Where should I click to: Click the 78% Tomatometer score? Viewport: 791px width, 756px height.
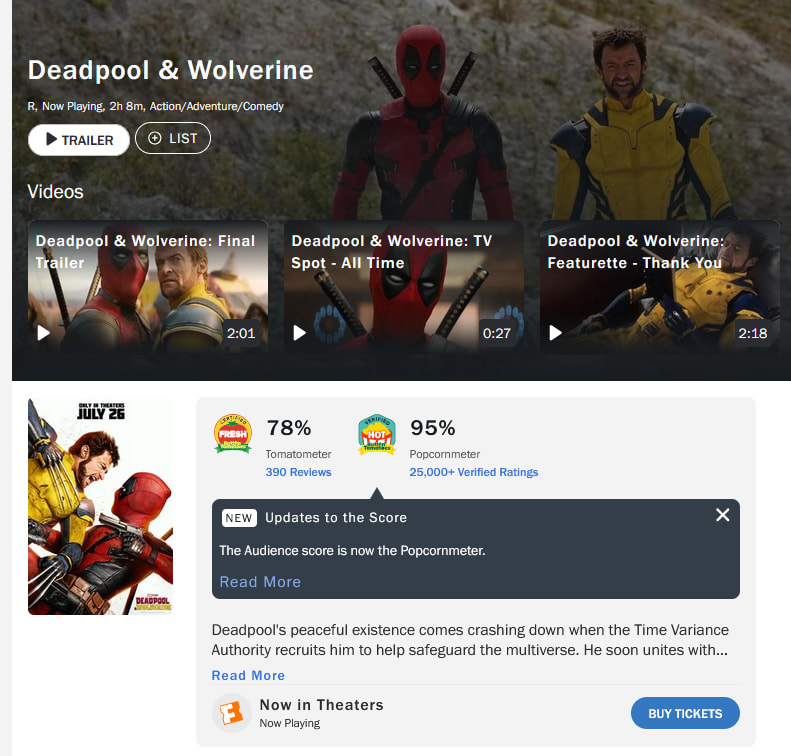289,428
